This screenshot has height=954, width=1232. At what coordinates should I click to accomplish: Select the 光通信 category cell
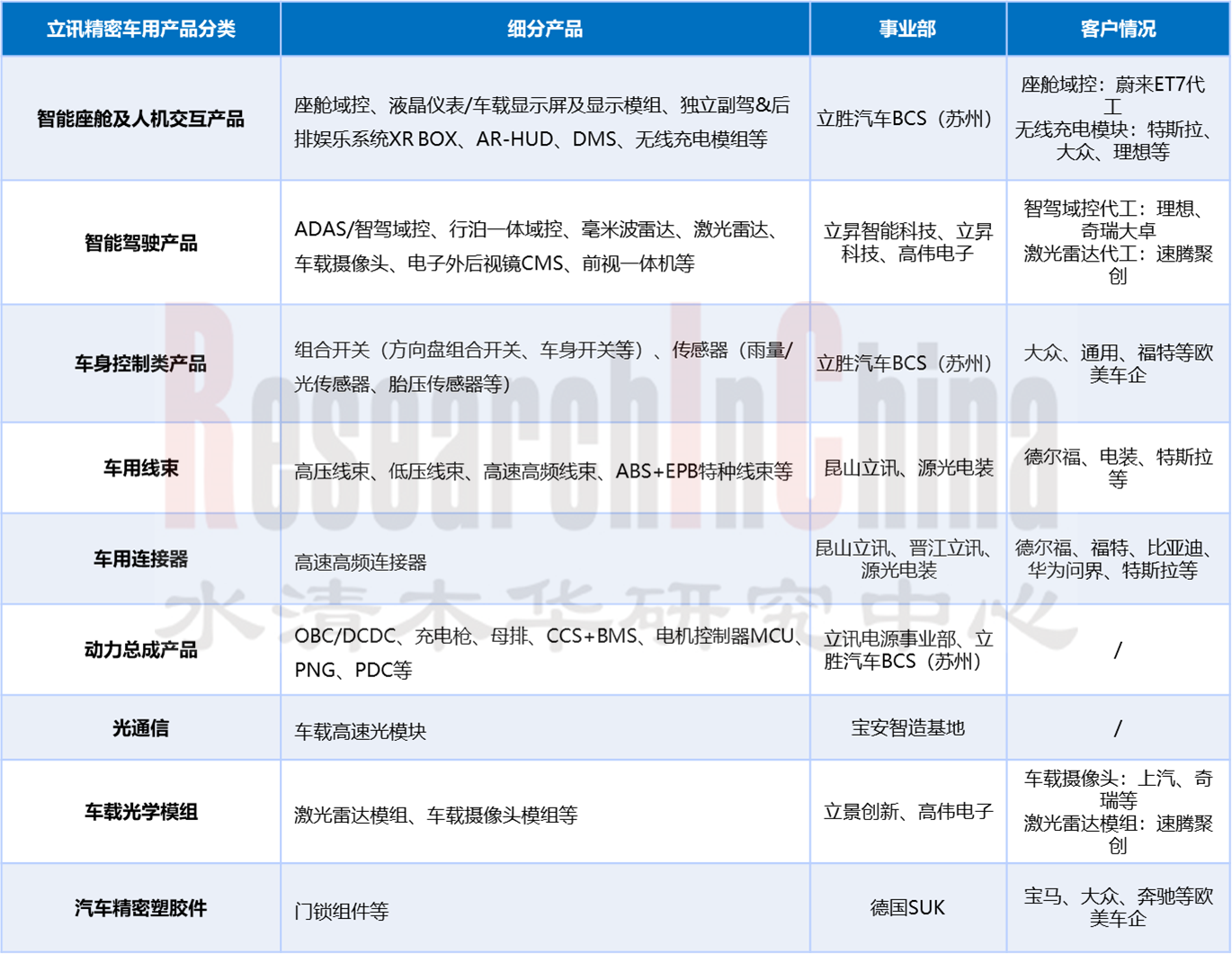(x=141, y=728)
